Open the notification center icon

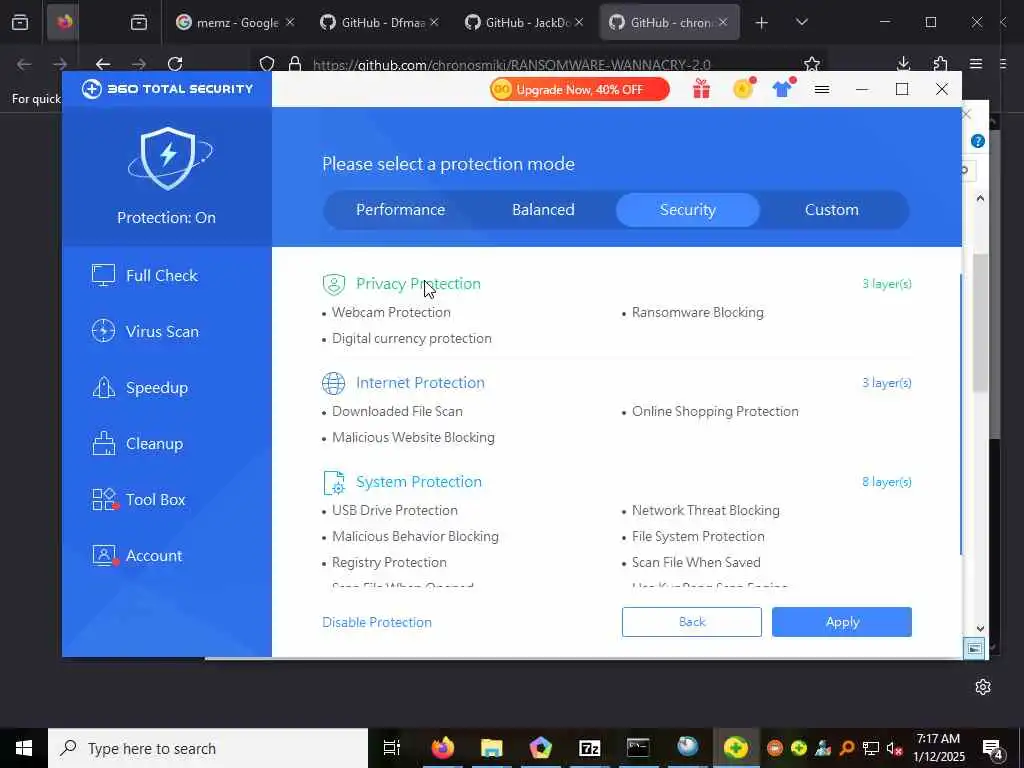pos(992,749)
